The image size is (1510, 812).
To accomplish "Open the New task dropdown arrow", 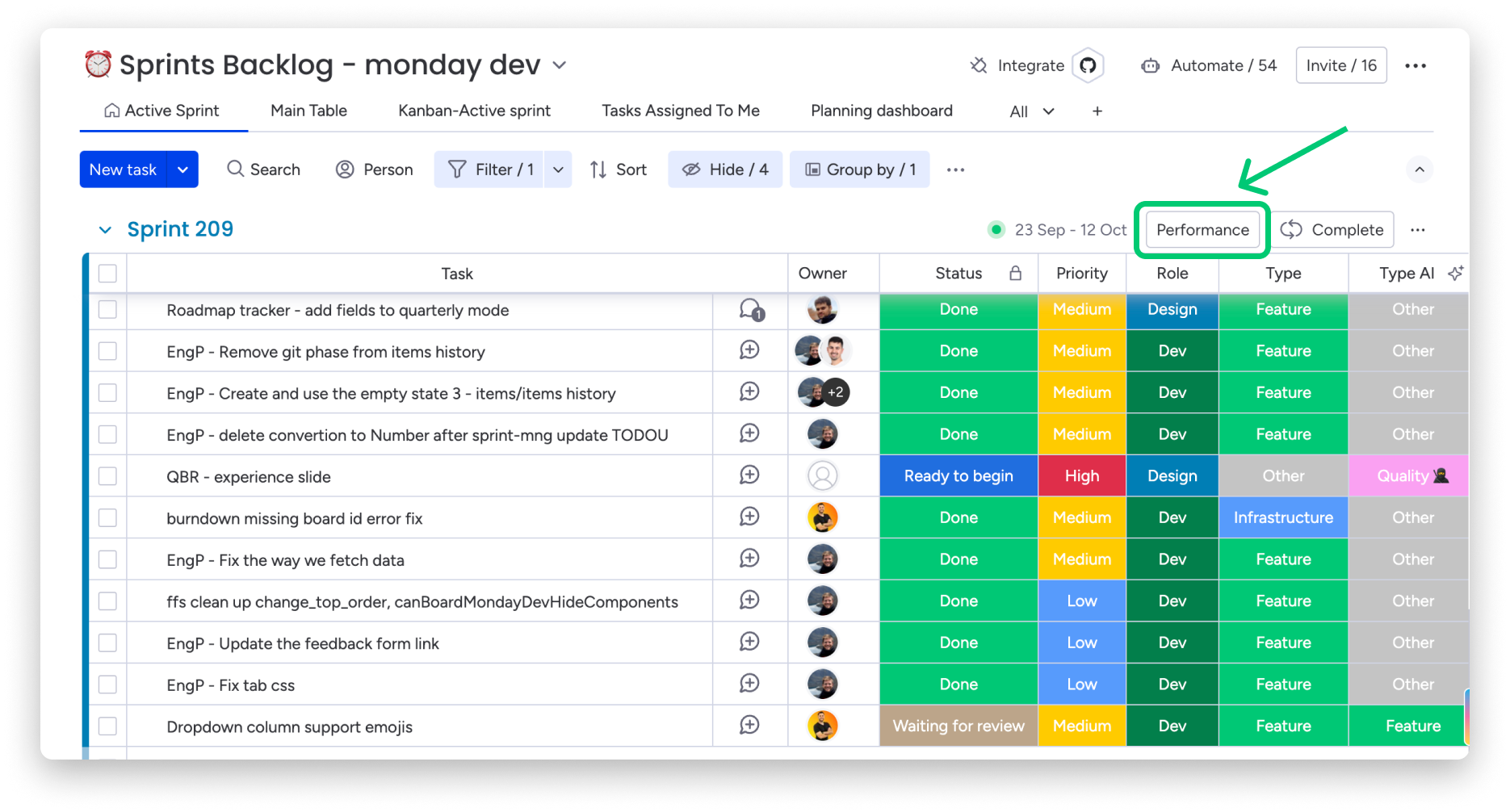I will click(x=183, y=170).
